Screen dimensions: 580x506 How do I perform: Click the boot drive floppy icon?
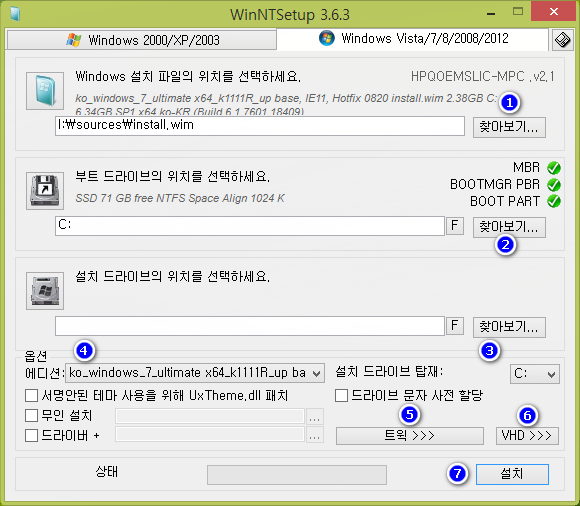[45, 191]
